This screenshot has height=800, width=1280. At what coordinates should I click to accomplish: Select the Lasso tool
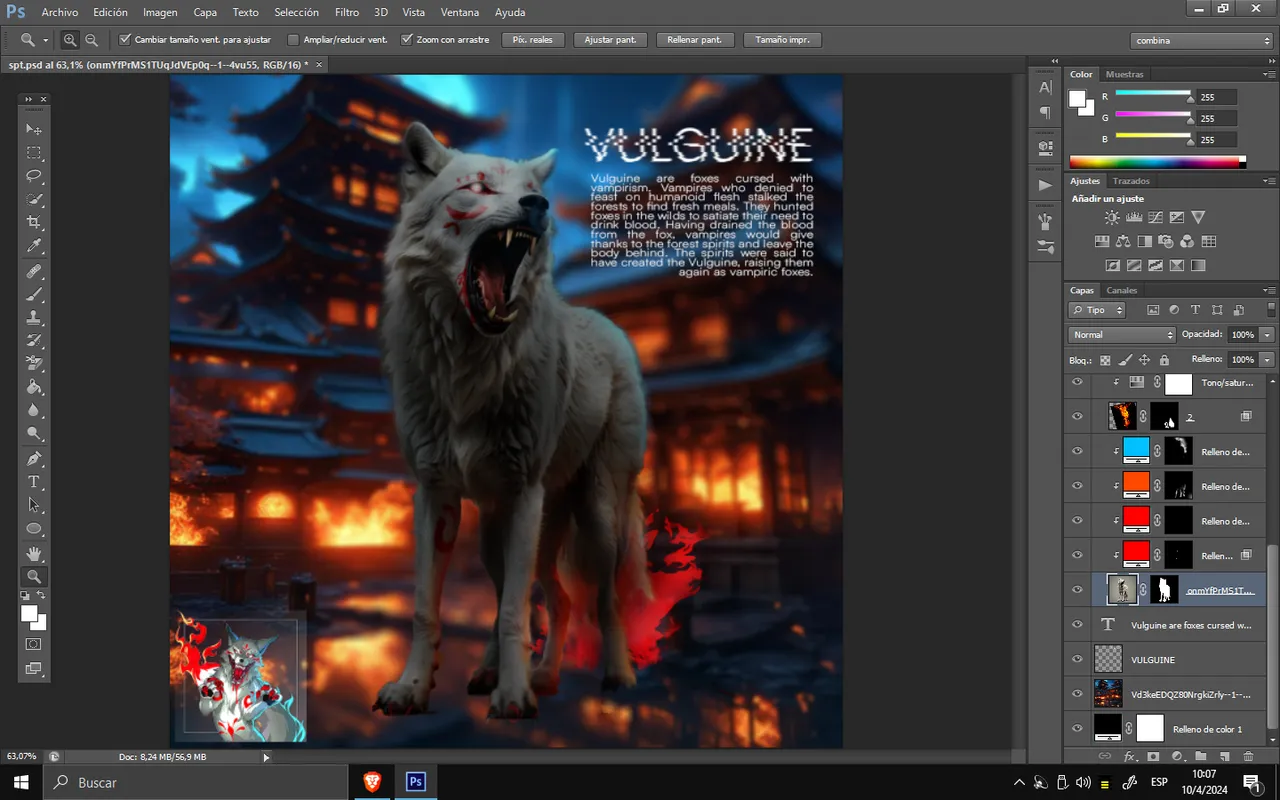click(34, 175)
